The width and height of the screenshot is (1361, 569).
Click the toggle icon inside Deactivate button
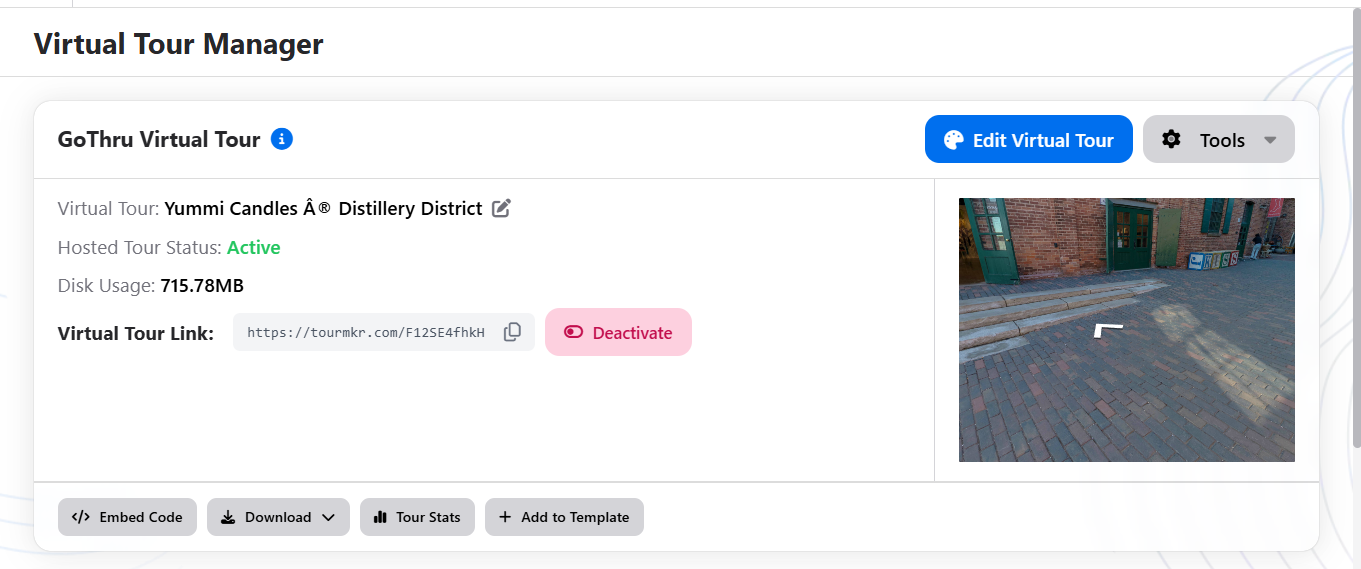(x=573, y=332)
